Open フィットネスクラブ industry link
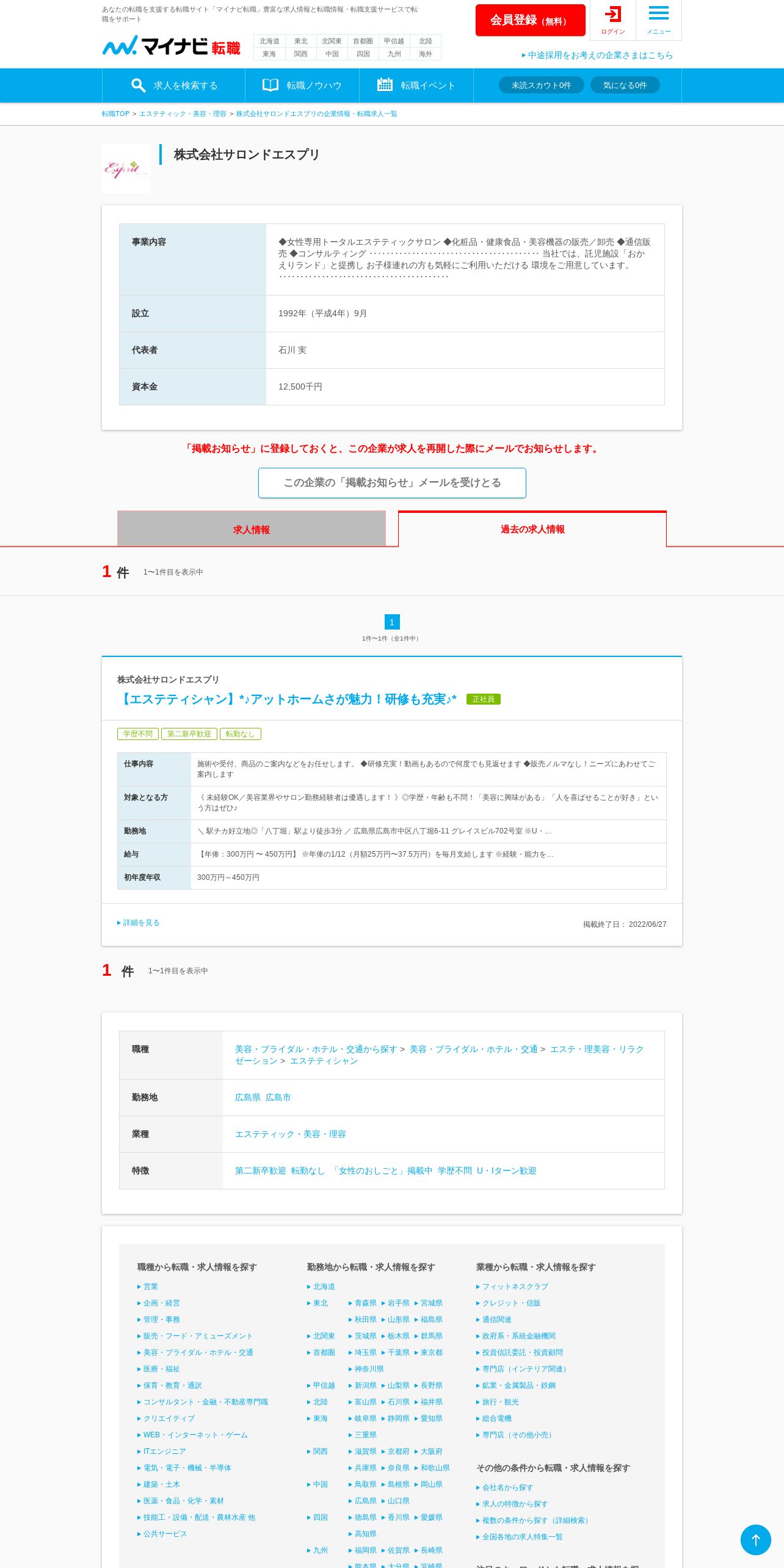The image size is (784, 1568). click(512, 1287)
